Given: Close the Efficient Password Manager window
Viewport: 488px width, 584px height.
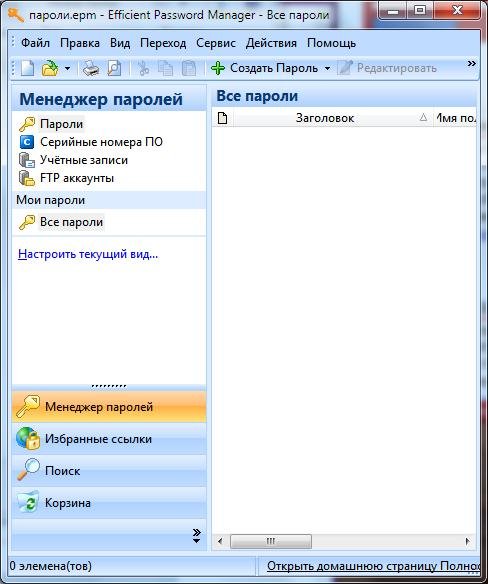Looking at the screenshot, I should tap(457, 11).
